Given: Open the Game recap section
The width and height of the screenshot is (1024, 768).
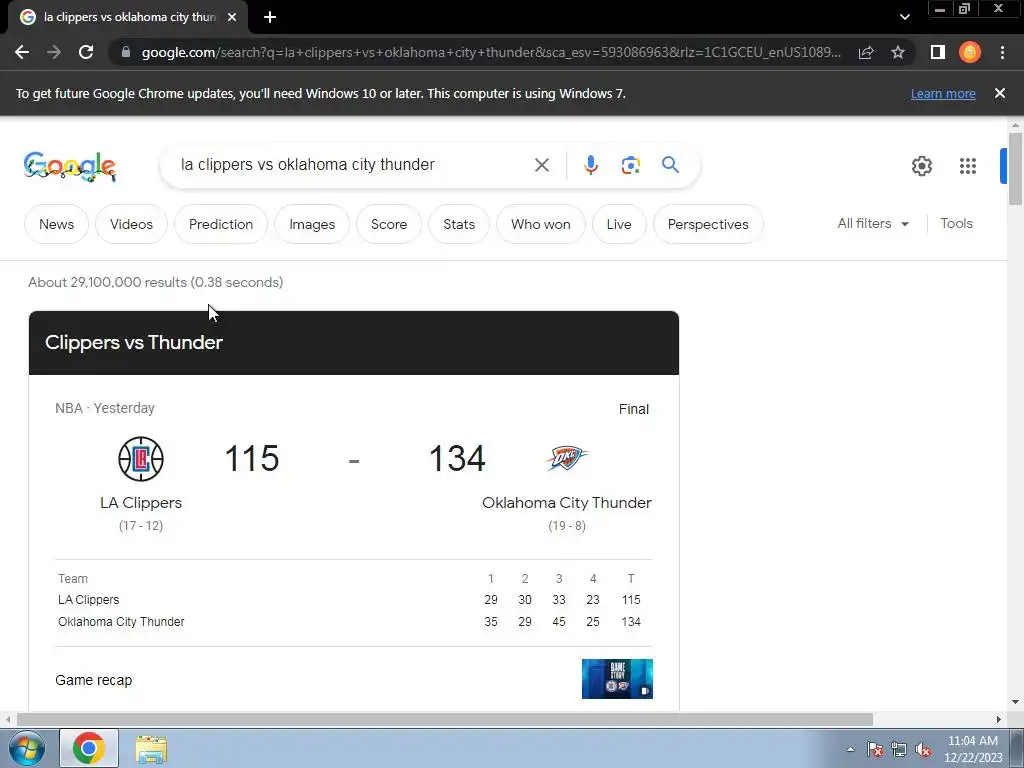Looking at the screenshot, I should tap(93, 680).
